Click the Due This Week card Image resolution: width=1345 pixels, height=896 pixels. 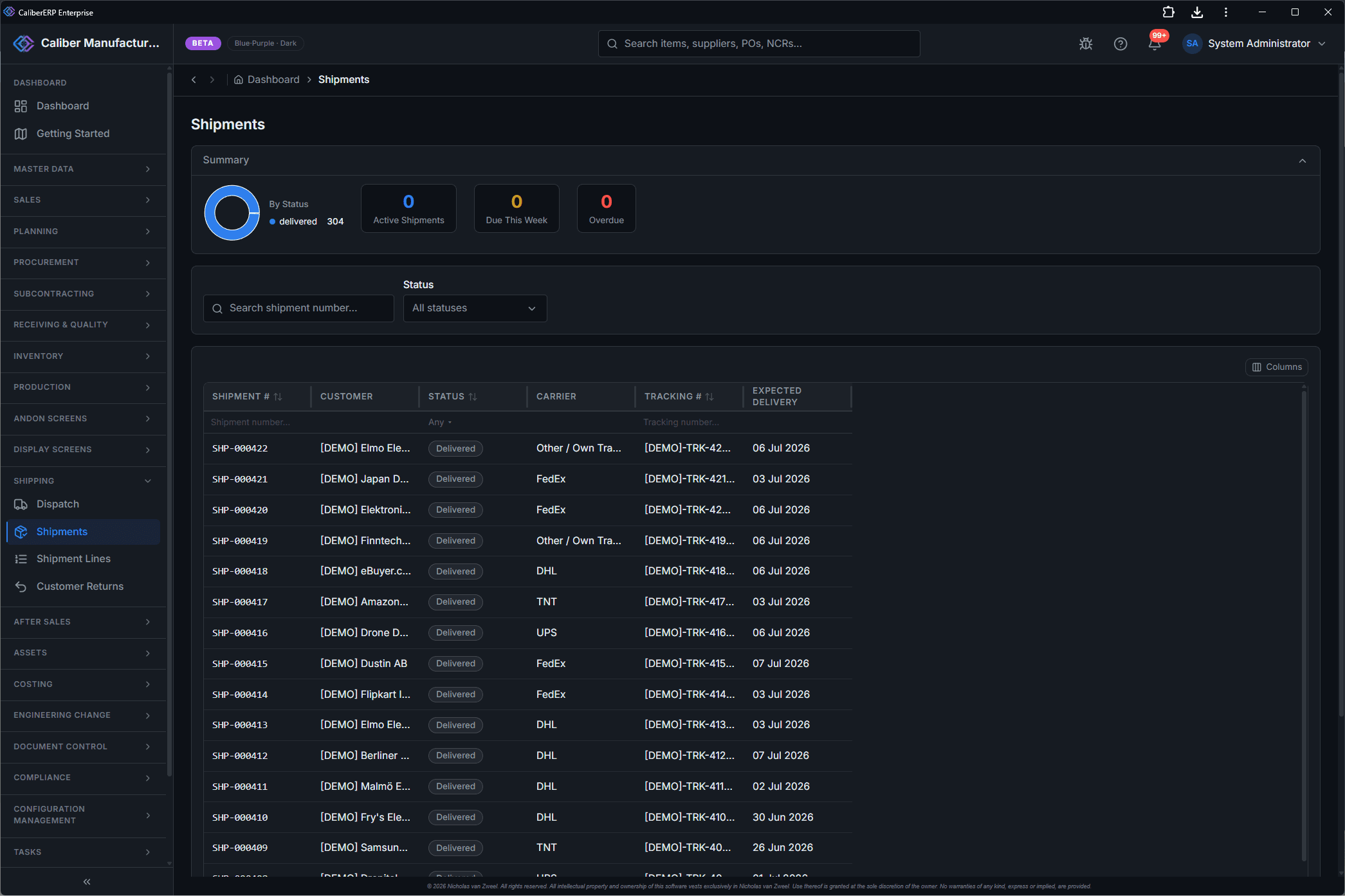517,208
